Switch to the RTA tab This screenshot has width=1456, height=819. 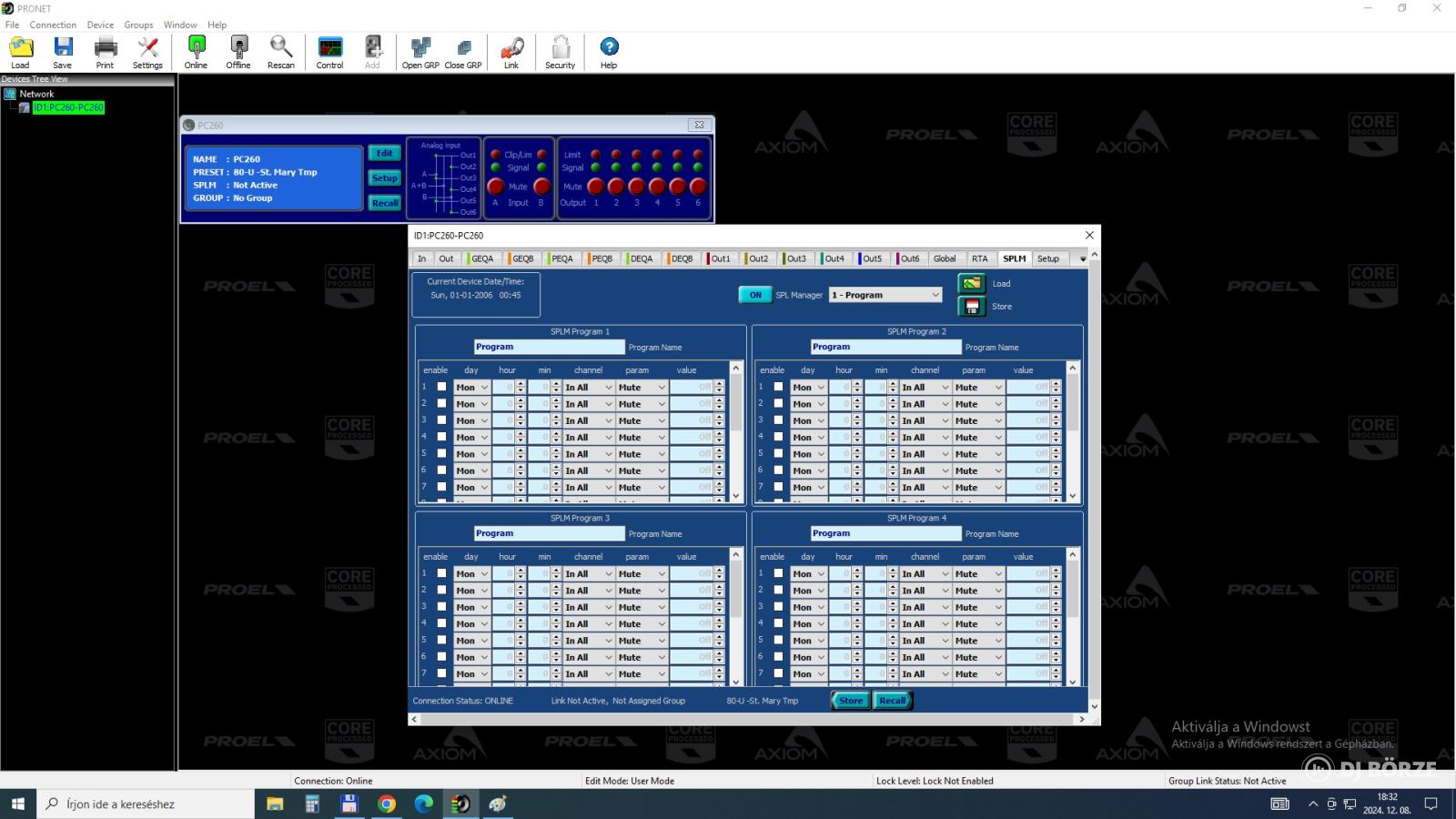click(x=979, y=258)
